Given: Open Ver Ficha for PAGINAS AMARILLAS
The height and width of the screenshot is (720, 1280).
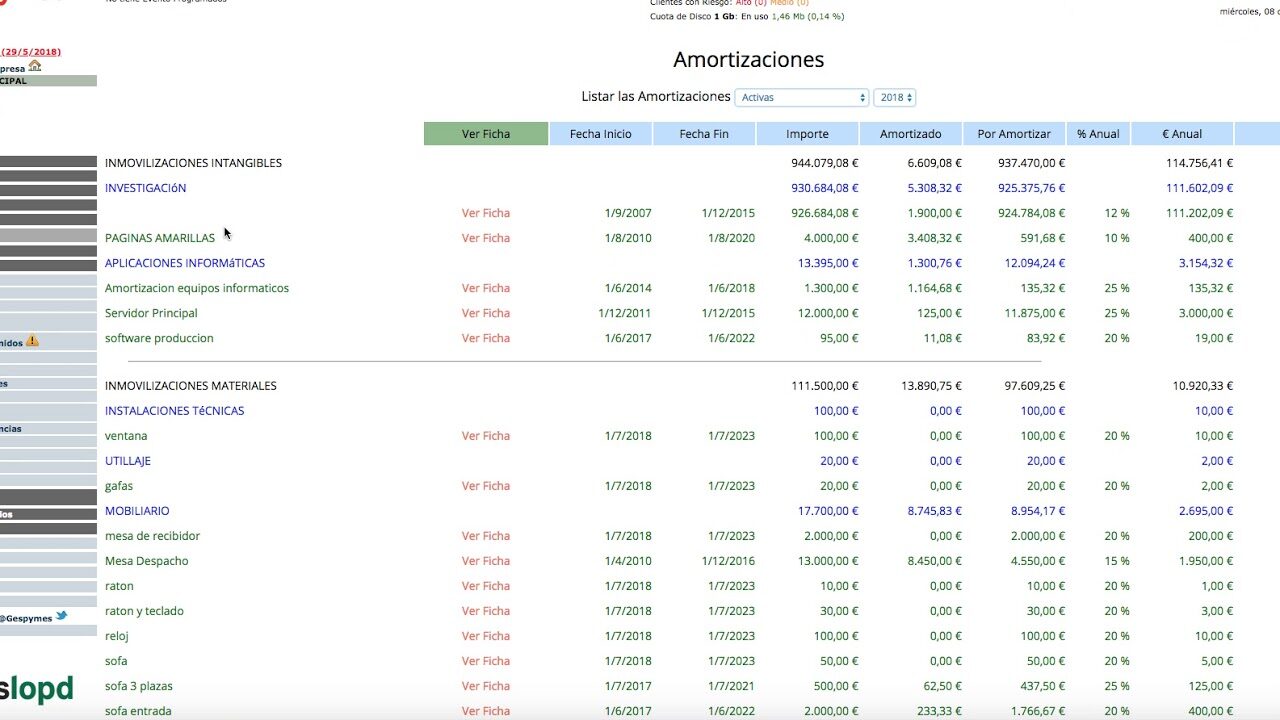Looking at the screenshot, I should pyautogui.click(x=486, y=238).
